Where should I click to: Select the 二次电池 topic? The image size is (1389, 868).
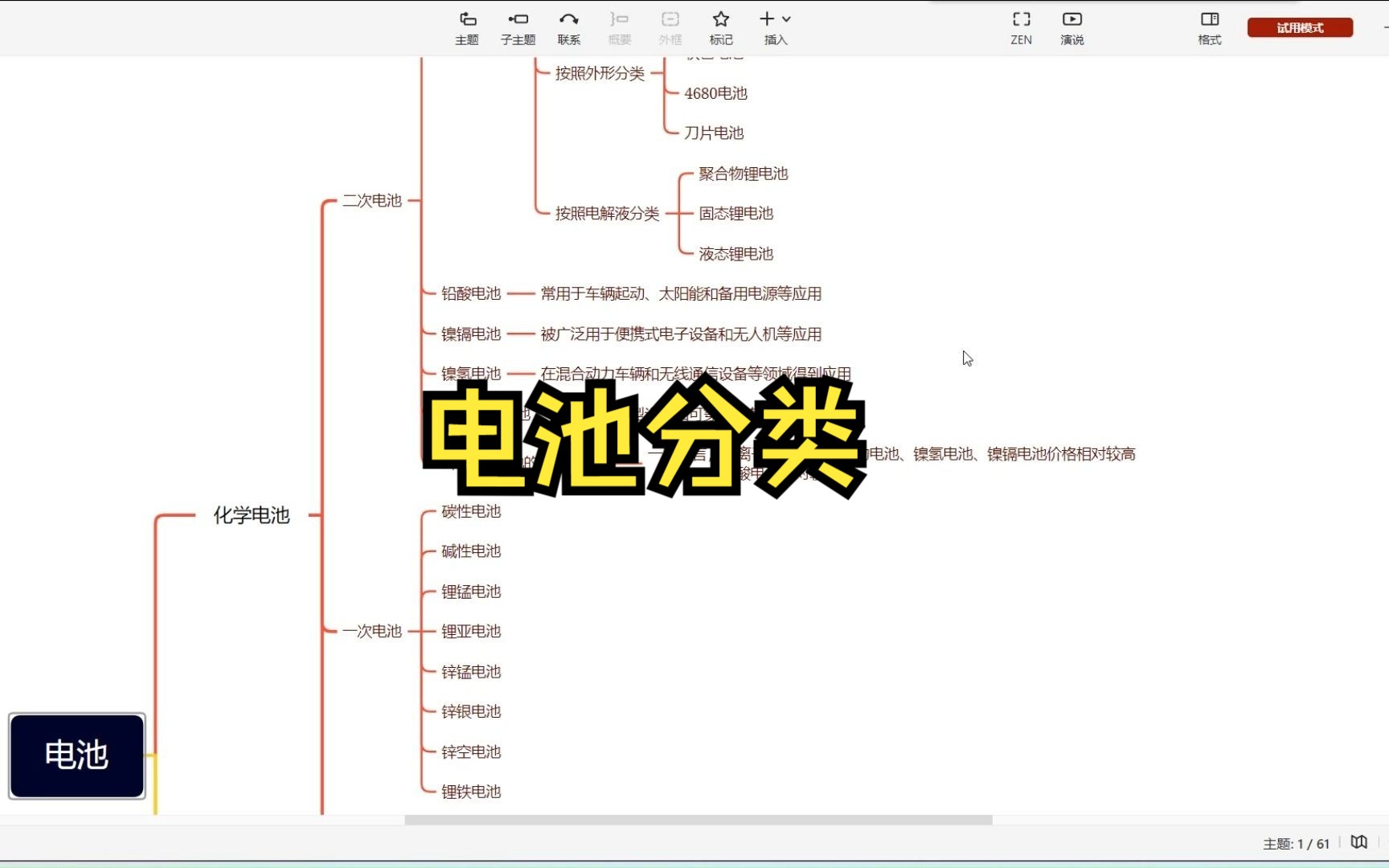[372, 201]
